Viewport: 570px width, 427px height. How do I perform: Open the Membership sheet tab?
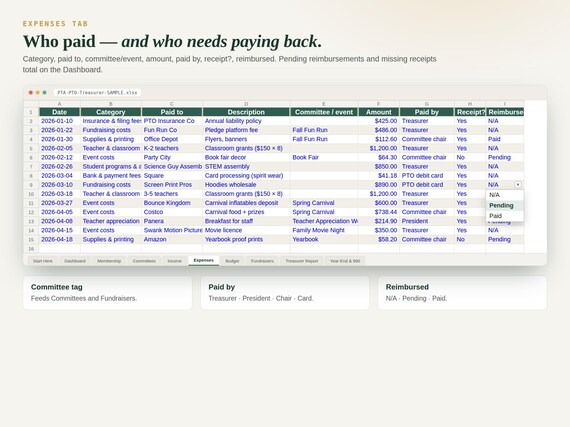tap(109, 261)
